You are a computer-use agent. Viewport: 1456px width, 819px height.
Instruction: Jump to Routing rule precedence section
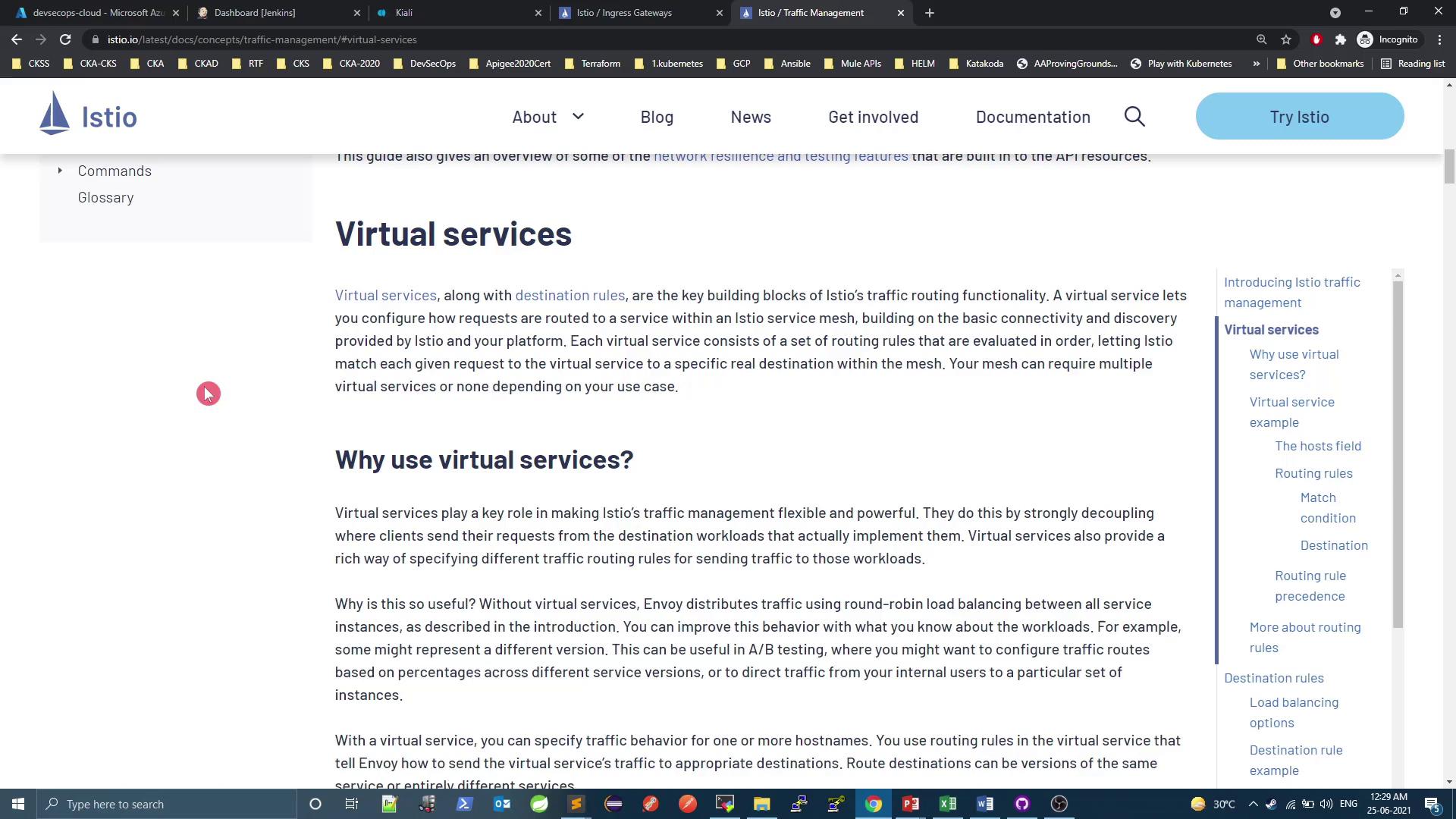pyautogui.click(x=1310, y=585)
